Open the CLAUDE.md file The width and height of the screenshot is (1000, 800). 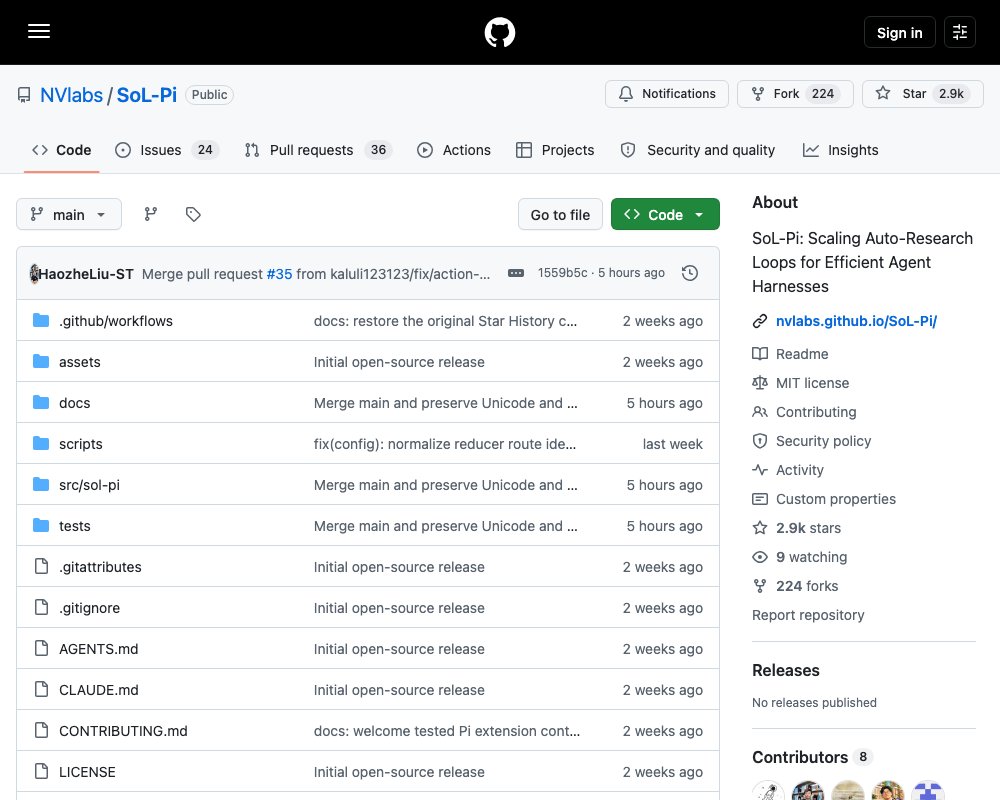[x=98, y=690]
